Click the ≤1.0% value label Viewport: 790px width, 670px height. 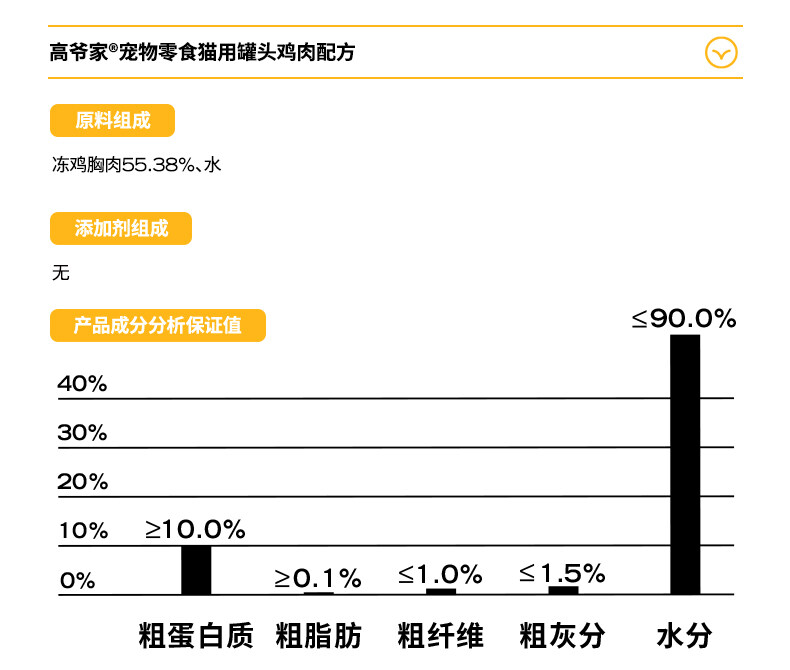point(440,574)
